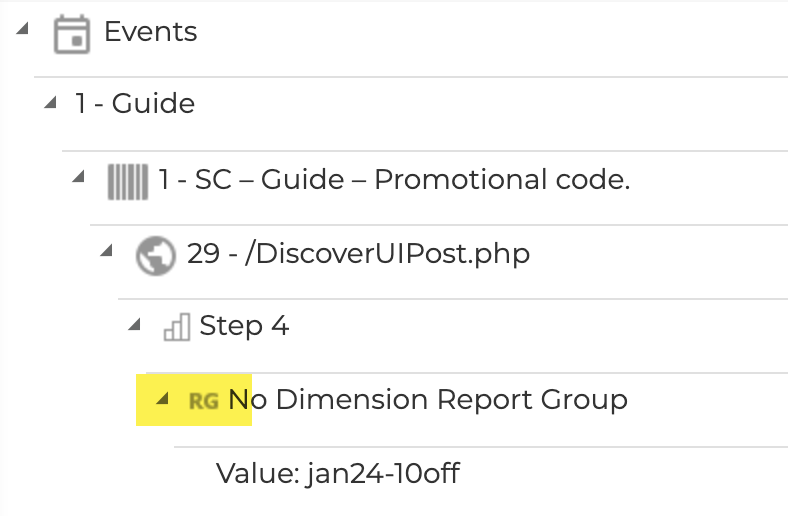
Task: Collapse the No Dimension Report Group arrow
Action: pos(162,398)
